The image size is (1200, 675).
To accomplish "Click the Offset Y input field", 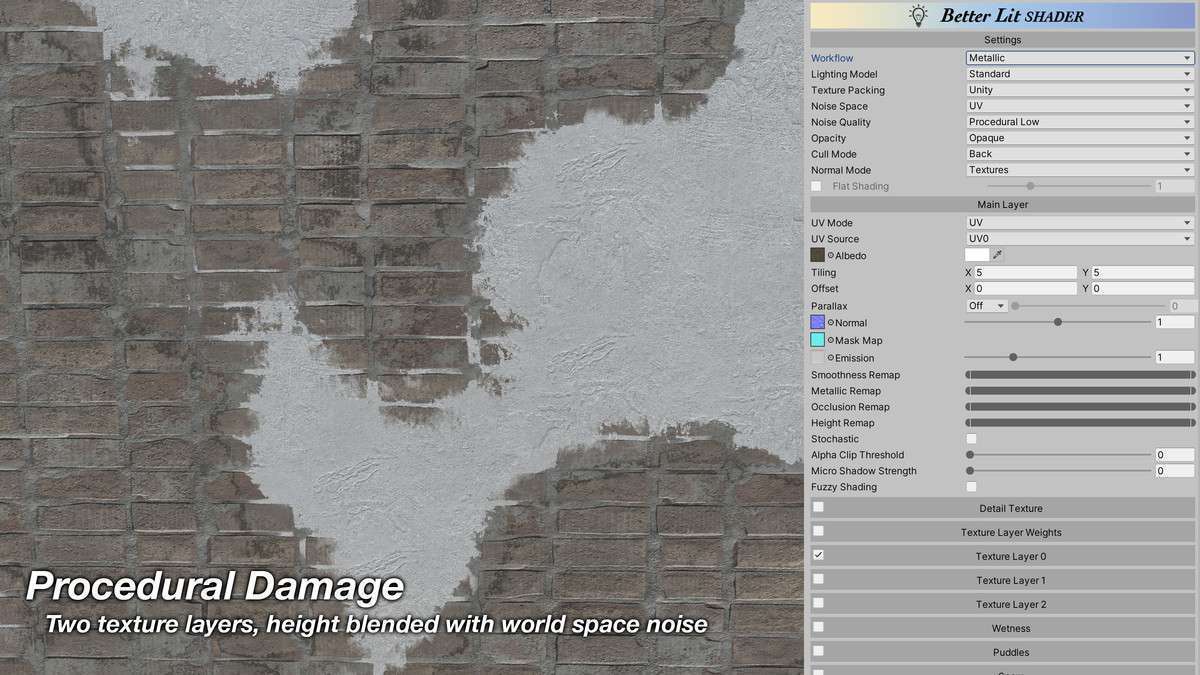I will (1143, 288).
